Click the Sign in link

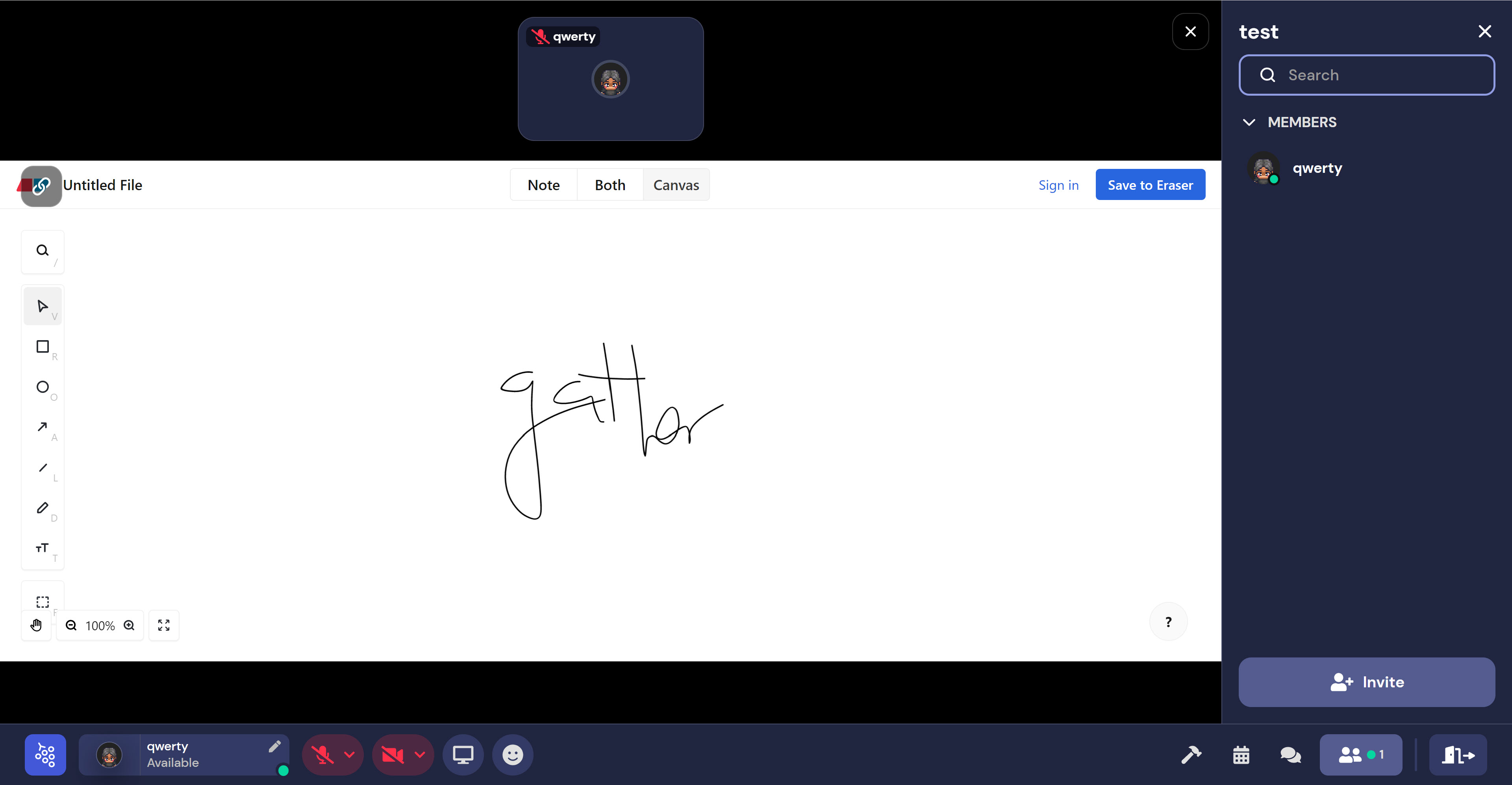(x=1058, y=185)
